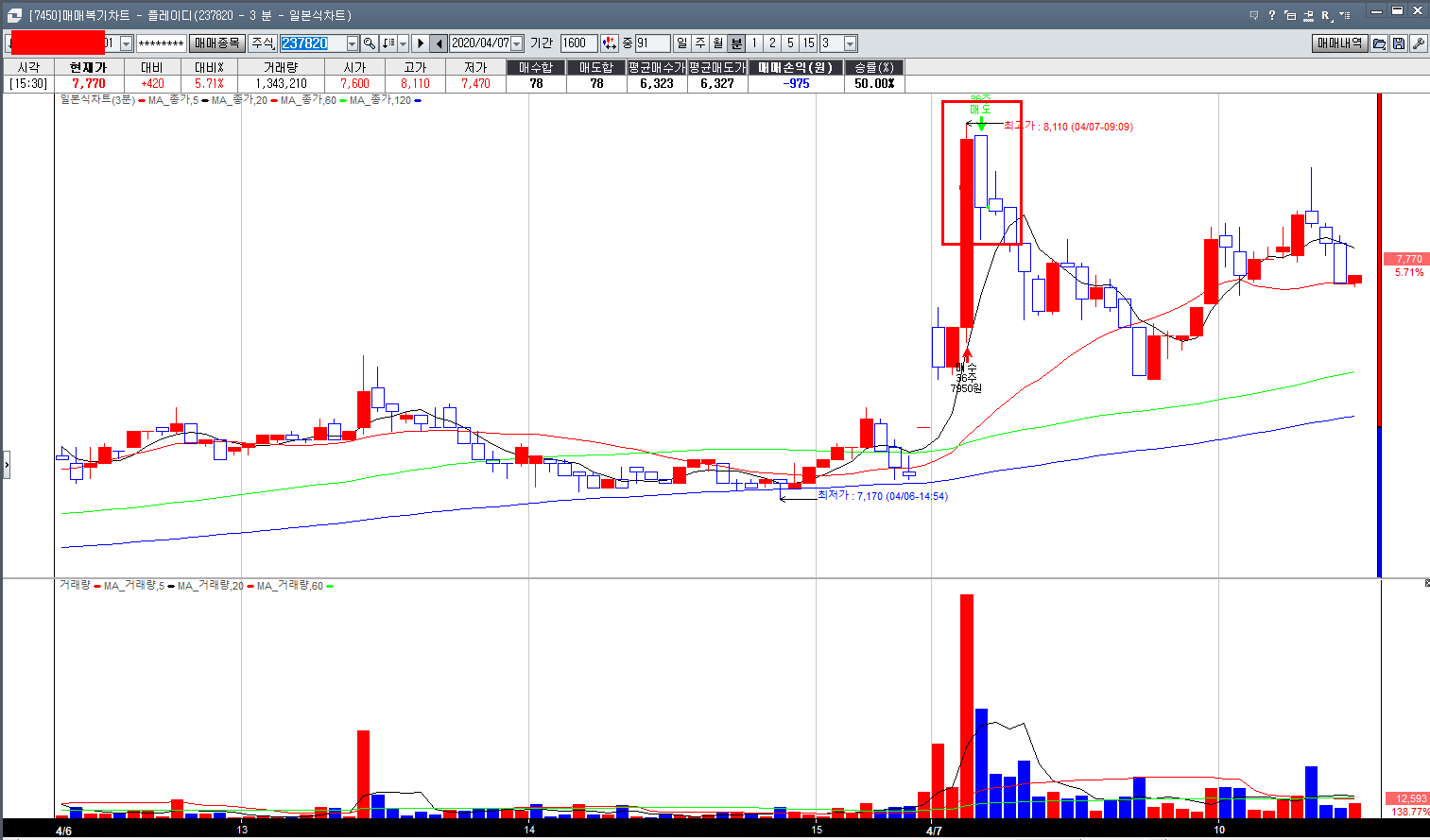Click the 저가 value 7,470
The image size is (1430, 840).
[475, 83]
